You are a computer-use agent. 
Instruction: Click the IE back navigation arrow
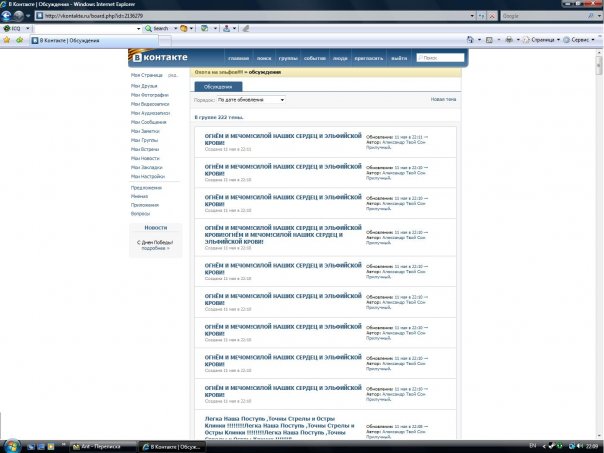coord(8,16)
